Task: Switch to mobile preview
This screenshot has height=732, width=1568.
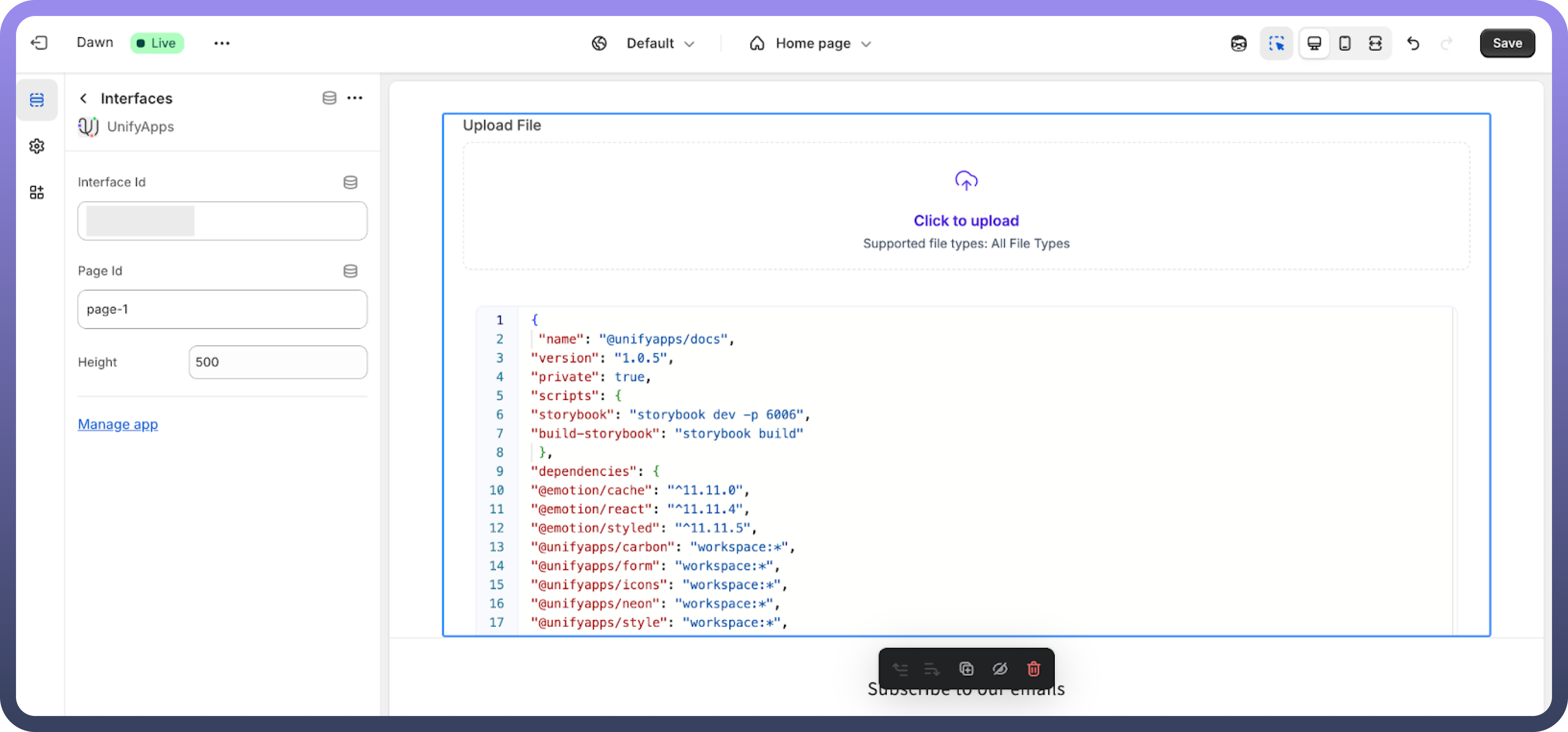Action: 1345,43
